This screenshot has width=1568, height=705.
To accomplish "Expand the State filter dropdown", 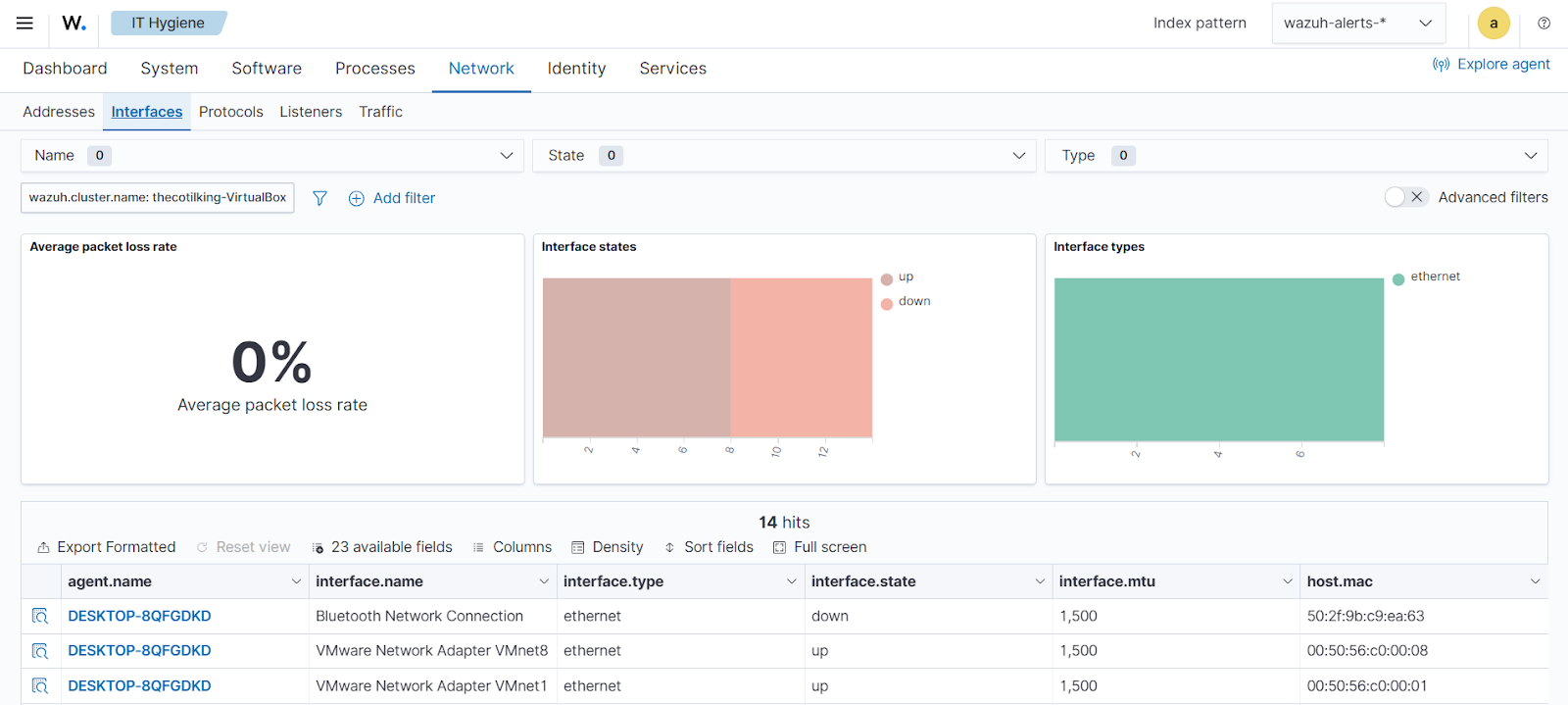I will tap(784, 155).
